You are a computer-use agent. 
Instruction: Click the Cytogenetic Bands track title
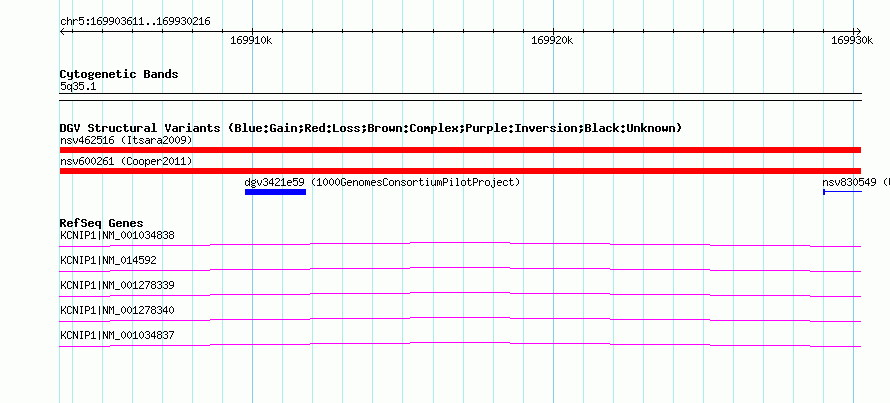(119, 74)
